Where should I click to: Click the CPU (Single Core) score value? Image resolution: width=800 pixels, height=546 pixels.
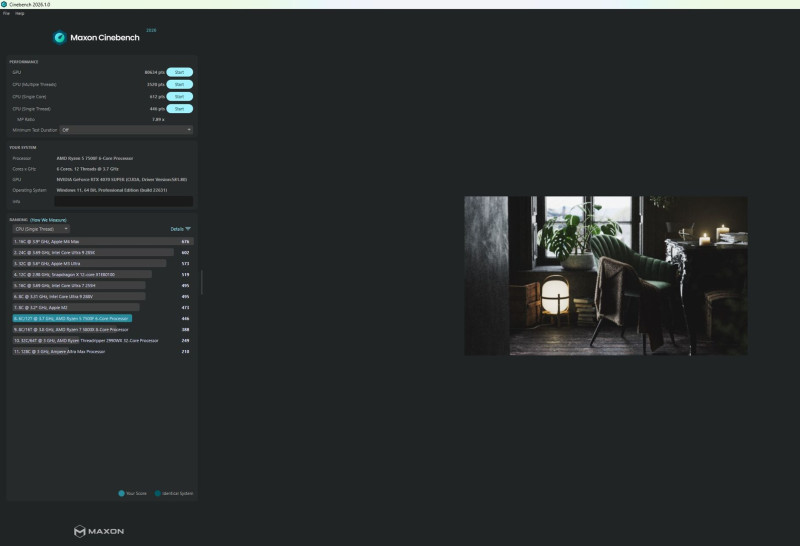click(157, 97)
